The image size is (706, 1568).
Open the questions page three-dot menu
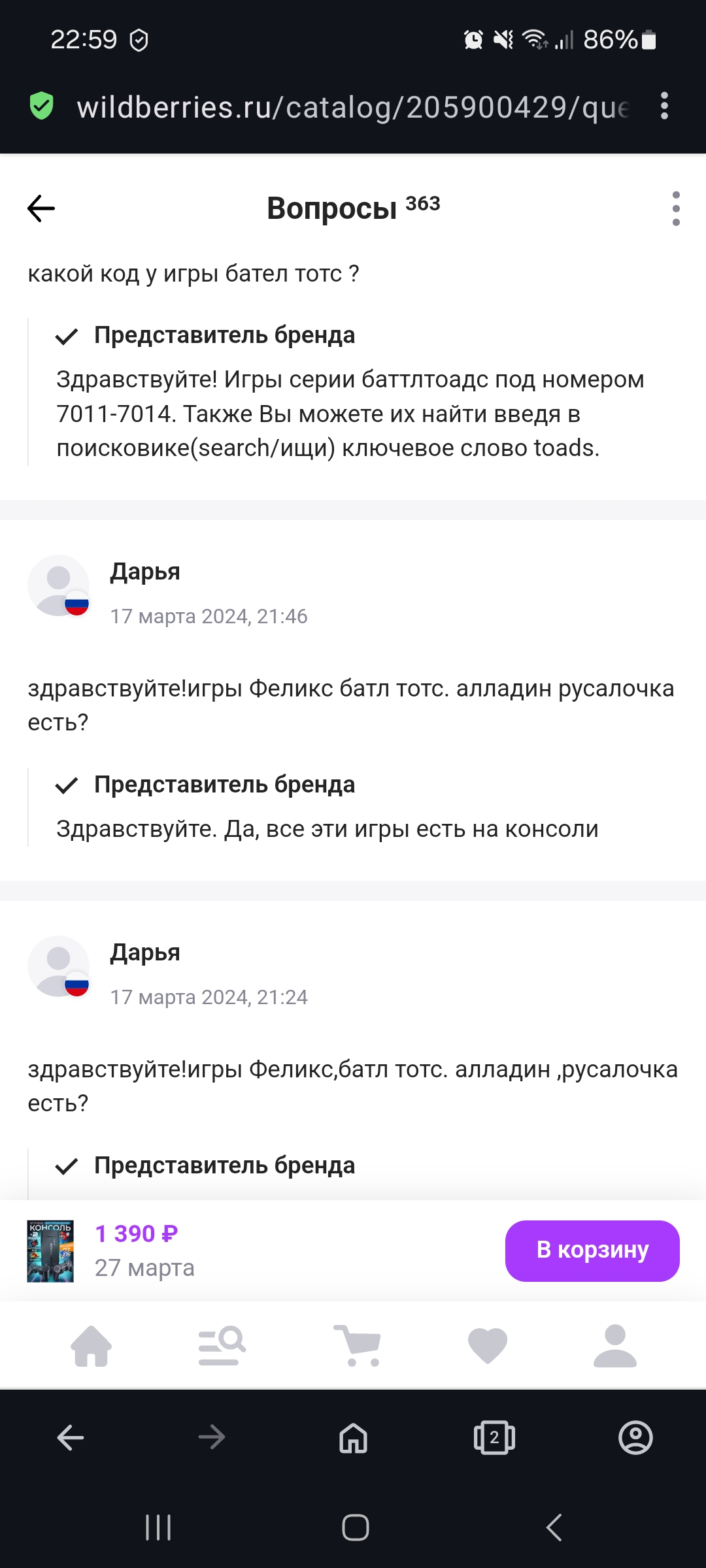pyautogui.click(x=675, y=209)
